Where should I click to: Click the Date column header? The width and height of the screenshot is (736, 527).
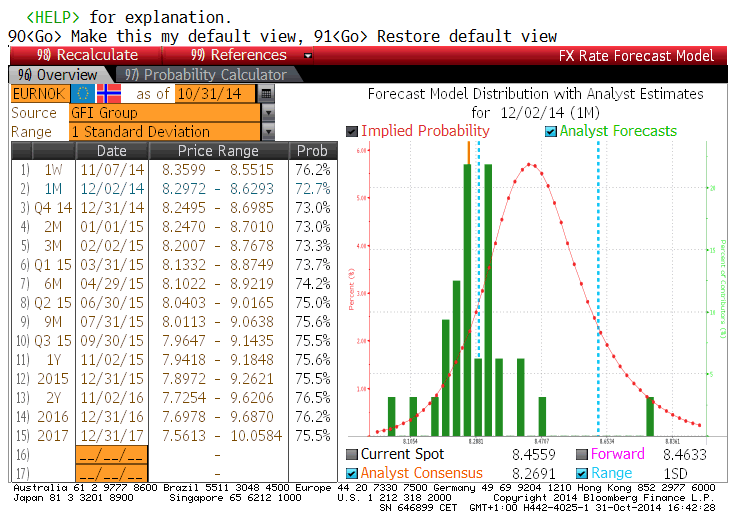pyautogui.click(x=112, y=151)
